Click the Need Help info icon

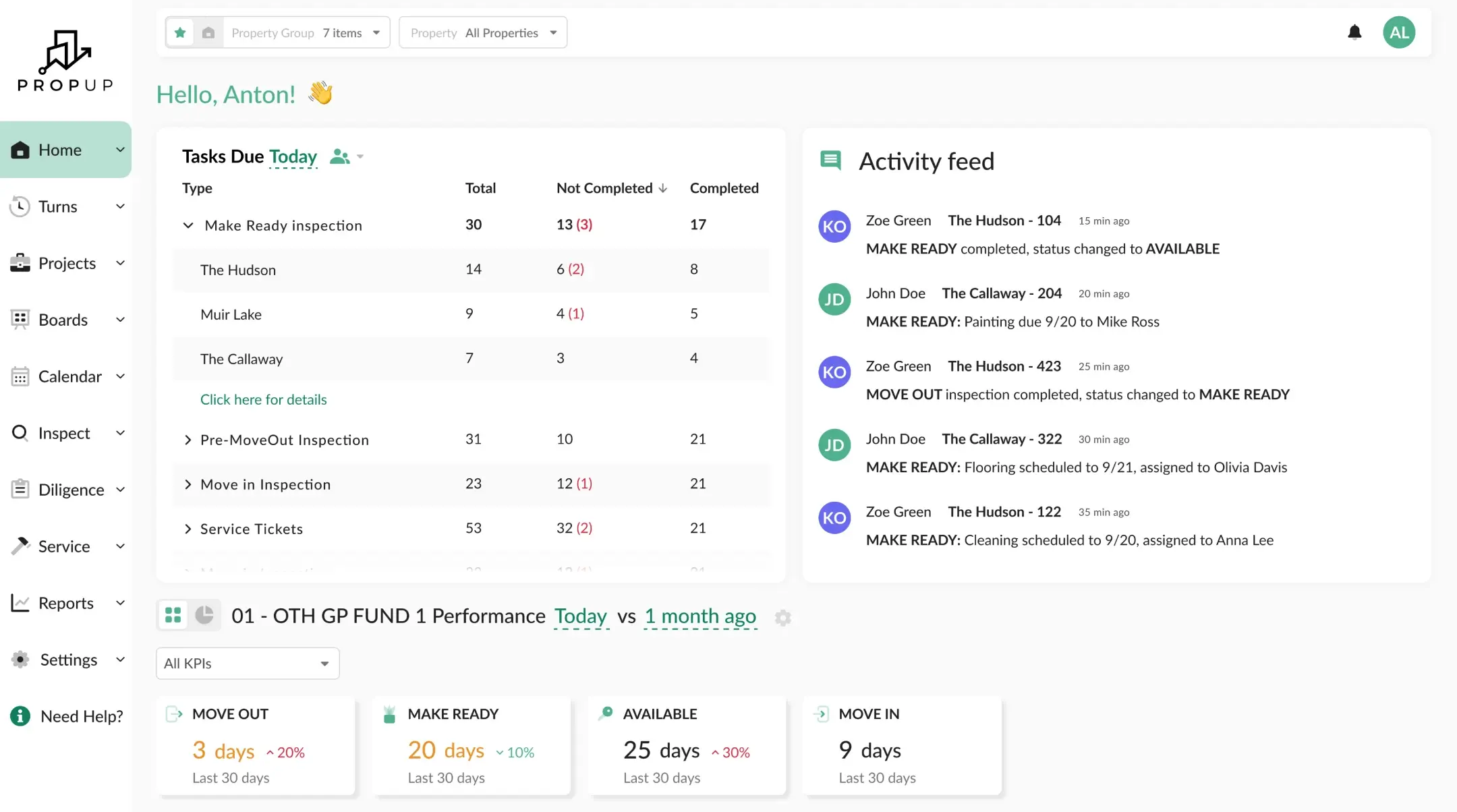(20, 716)
